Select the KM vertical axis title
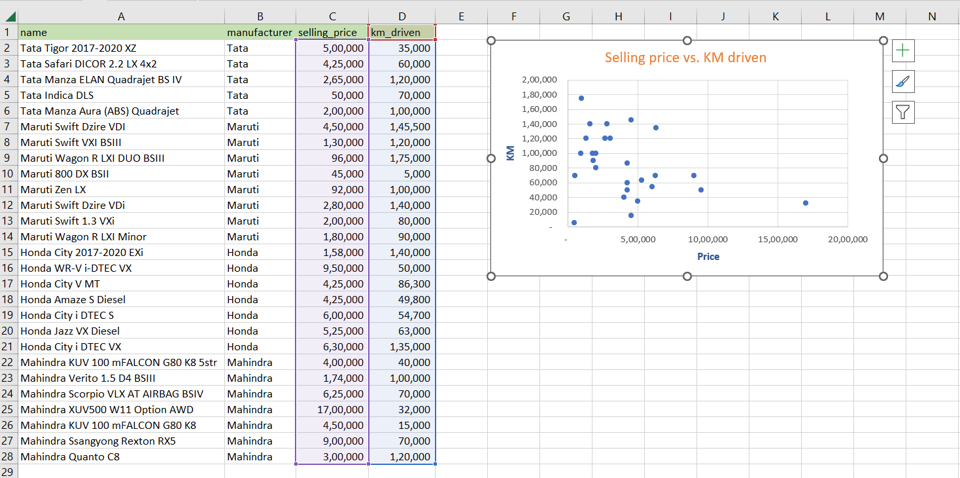Screen dimensions: 960x478 pyautogui.click(x=509, y=153)
